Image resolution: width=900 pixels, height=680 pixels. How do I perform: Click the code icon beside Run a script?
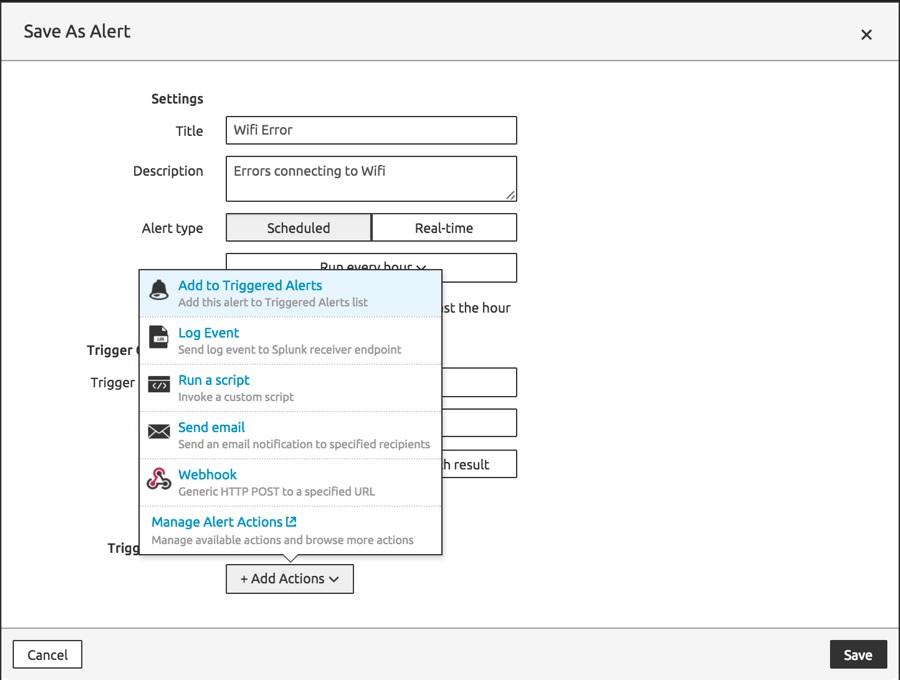tap(157, 384)
